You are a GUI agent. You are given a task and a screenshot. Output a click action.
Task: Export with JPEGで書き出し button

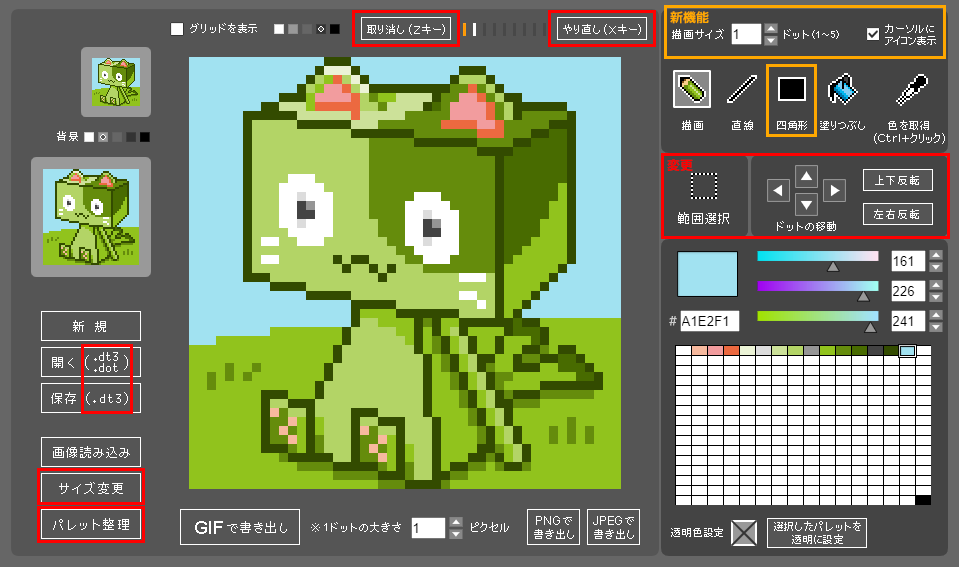click(x=613, y=527)
